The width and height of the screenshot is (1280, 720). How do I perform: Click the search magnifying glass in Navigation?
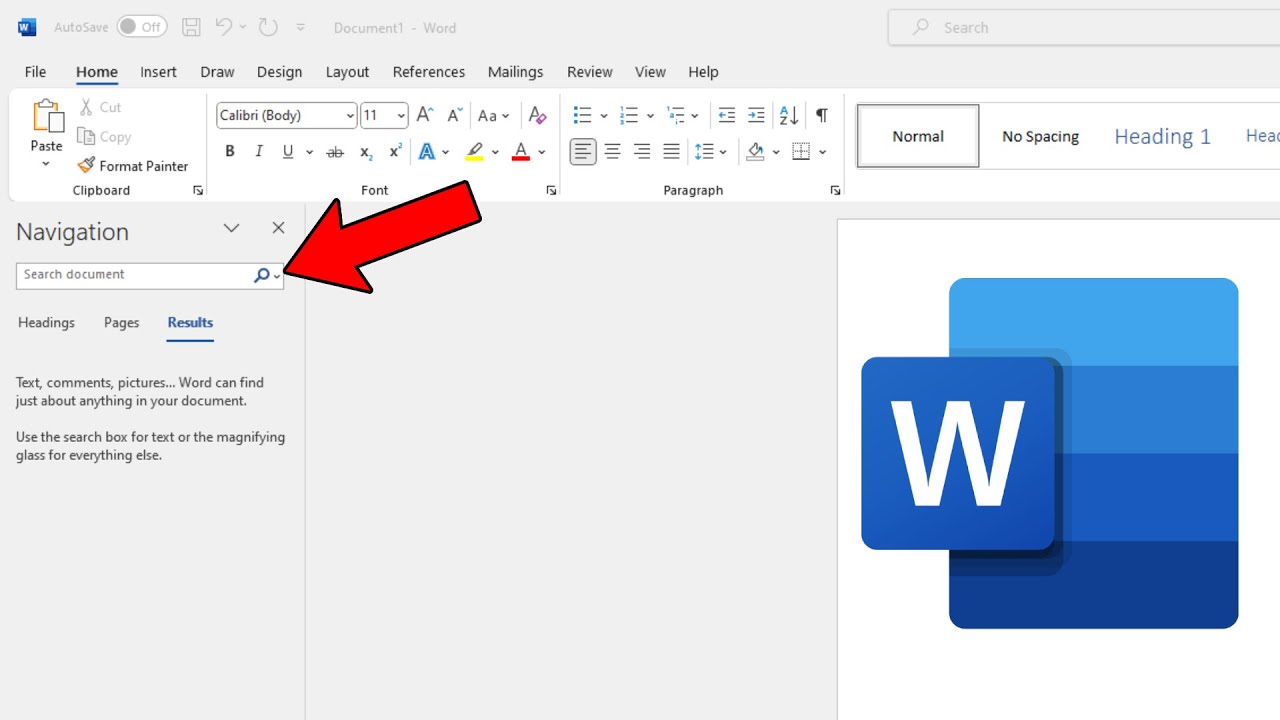pyautogui.click(x=261, y=275)
